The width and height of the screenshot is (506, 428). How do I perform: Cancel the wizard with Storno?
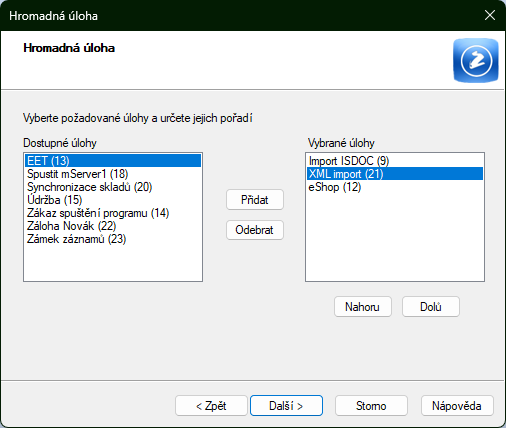[x=371, y=406]
